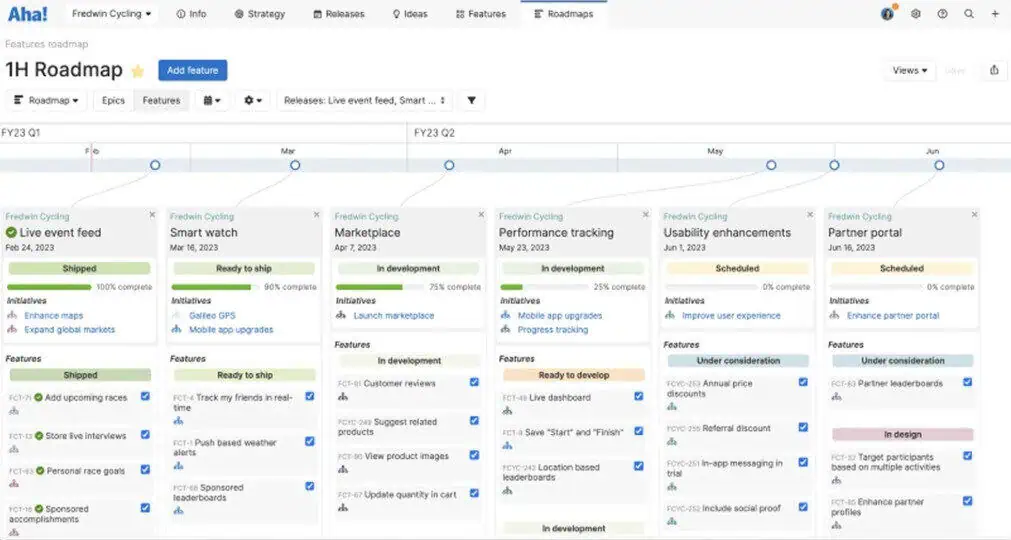Open the Views dropdown
Screen dimensions: 1011x540
pos(910,70)
